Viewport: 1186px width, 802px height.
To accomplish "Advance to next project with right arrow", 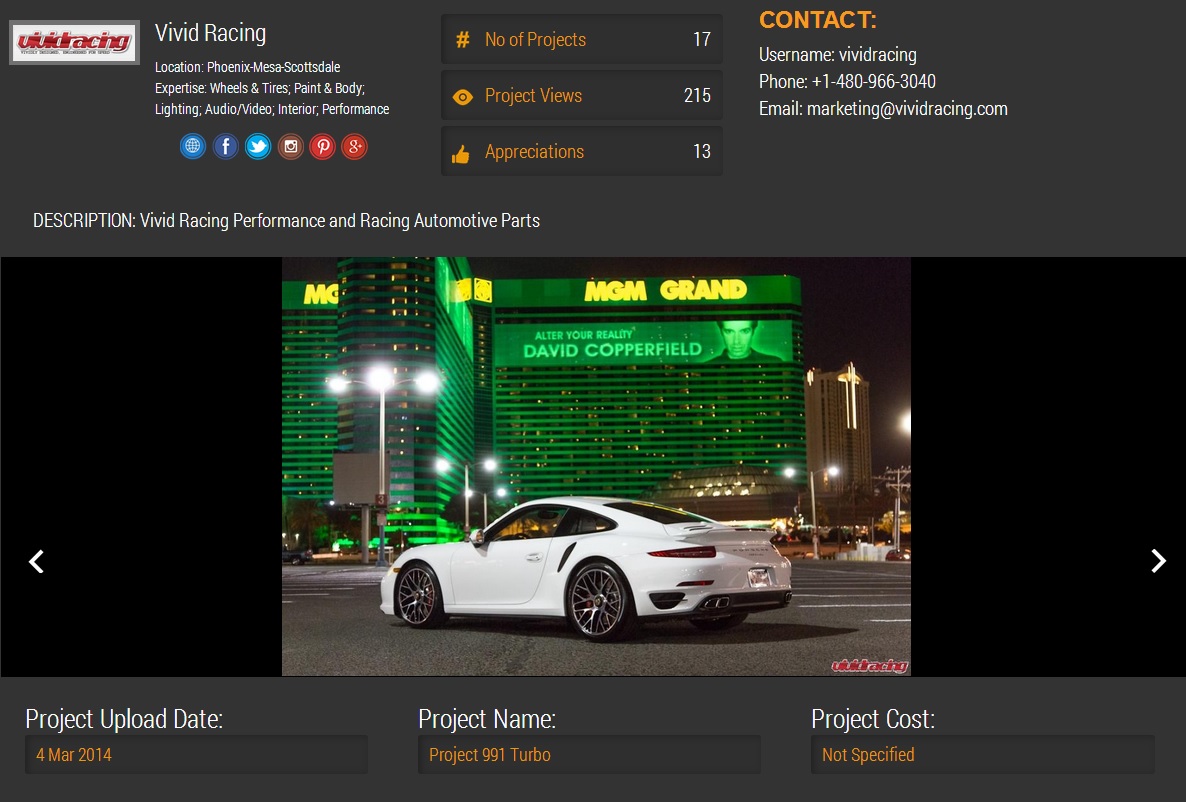I will (1157, 561).
